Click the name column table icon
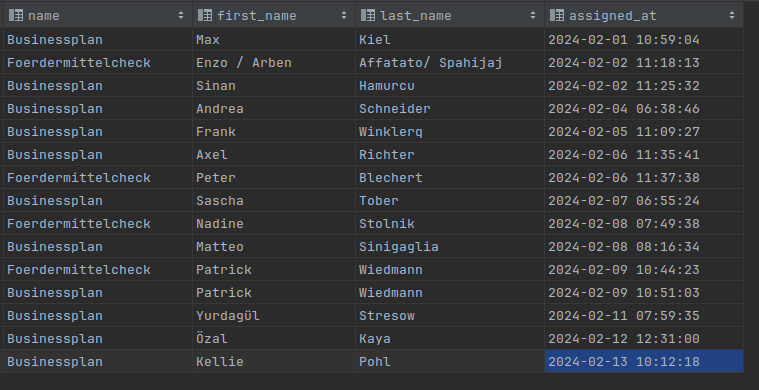This screenshot has width=759, height=390. [16, 15]
